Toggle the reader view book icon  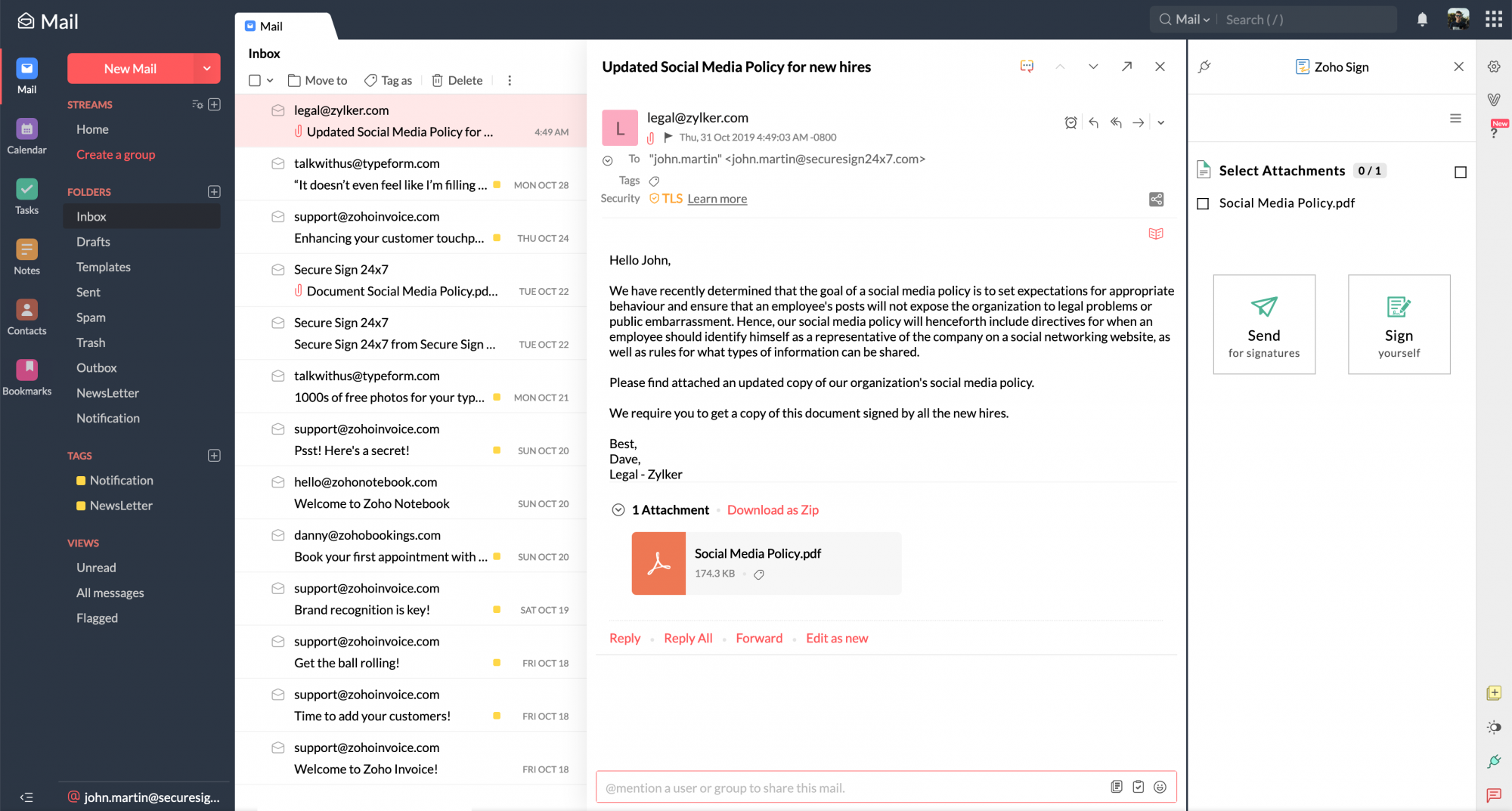click(1156, 234)
